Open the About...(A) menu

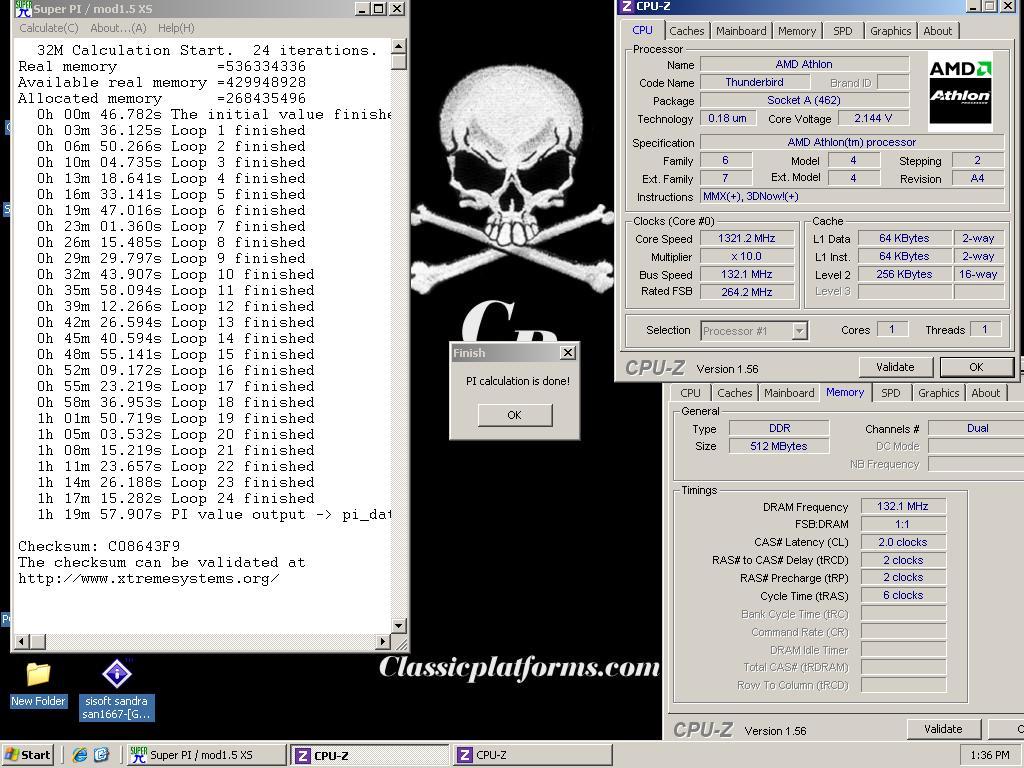pos(118,28)
